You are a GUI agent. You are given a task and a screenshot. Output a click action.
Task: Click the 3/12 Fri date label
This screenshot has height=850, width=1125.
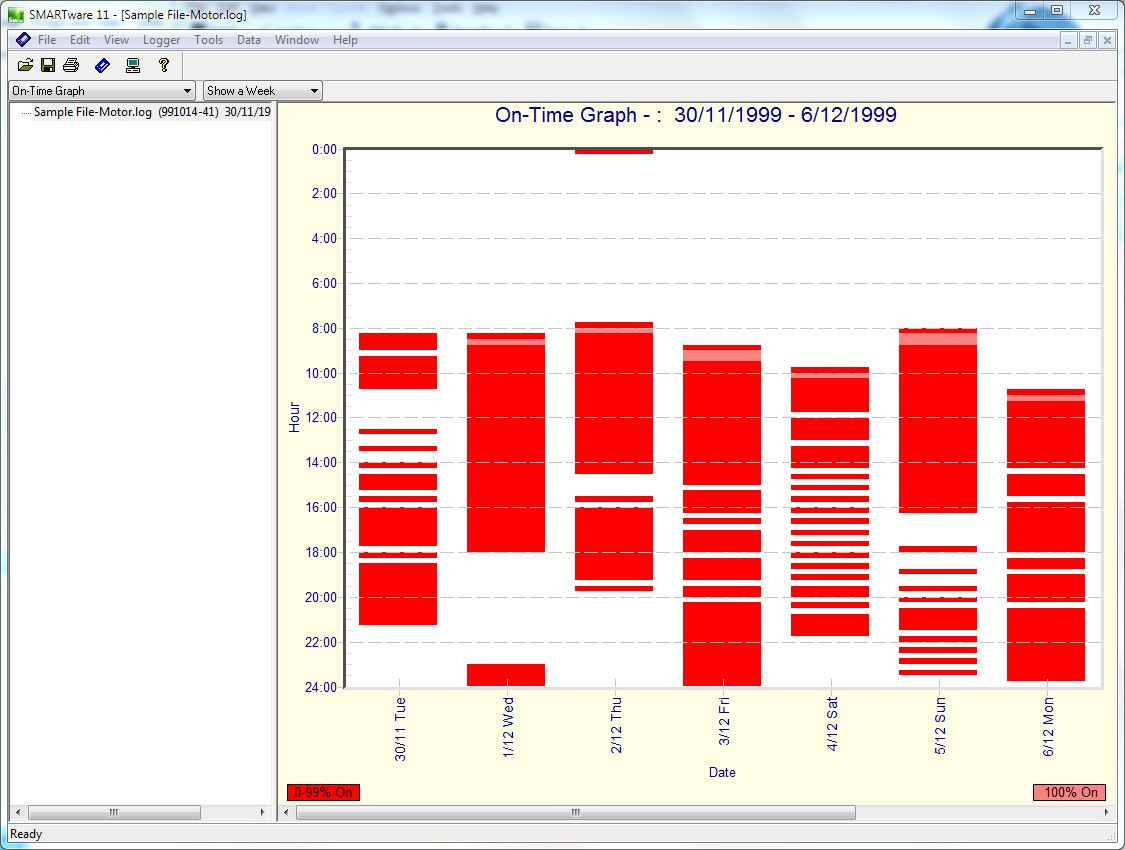724,721
